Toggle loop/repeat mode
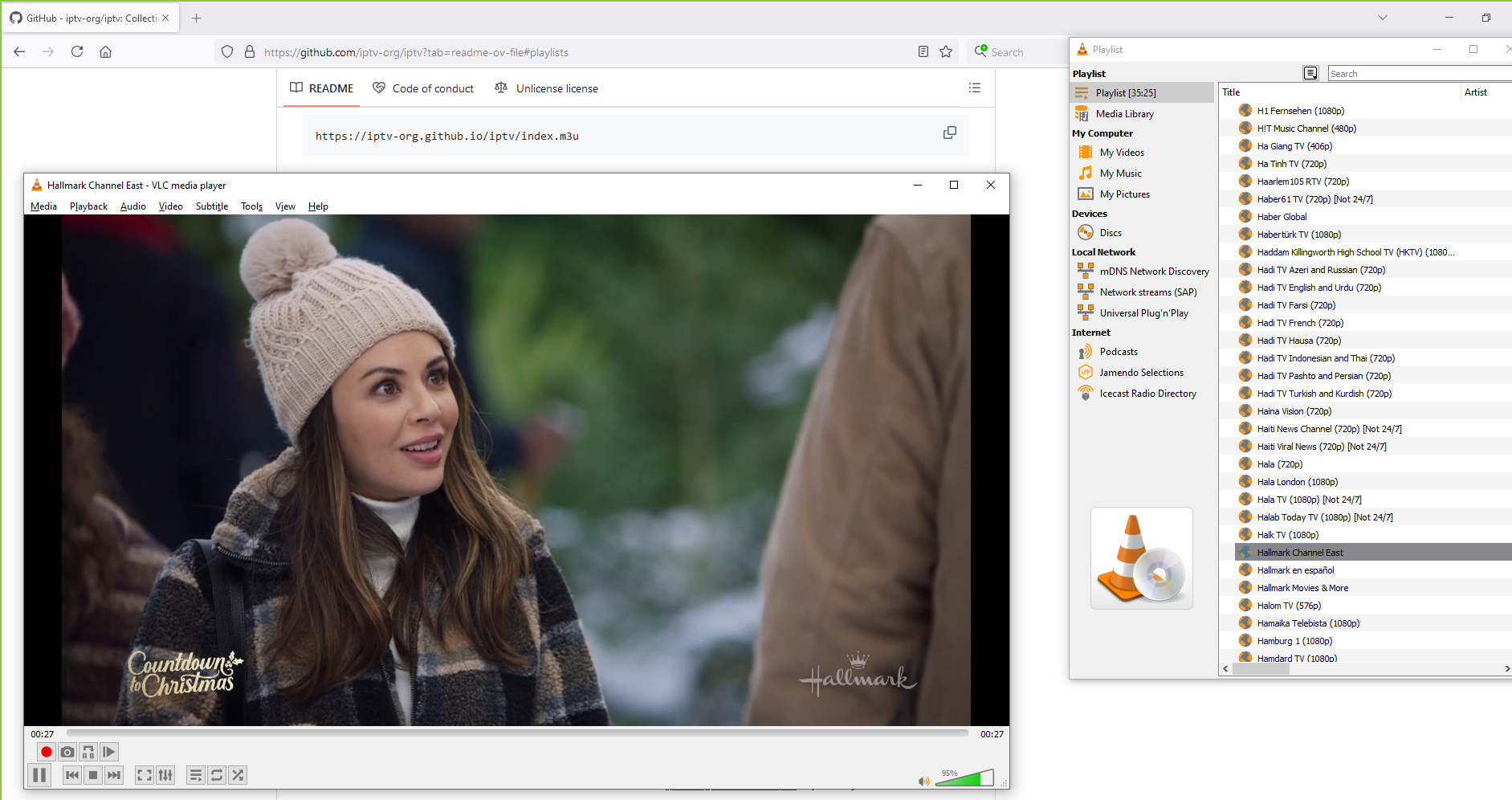The height and width of the screenshot is (800, 1512). (x=217, y=775)
